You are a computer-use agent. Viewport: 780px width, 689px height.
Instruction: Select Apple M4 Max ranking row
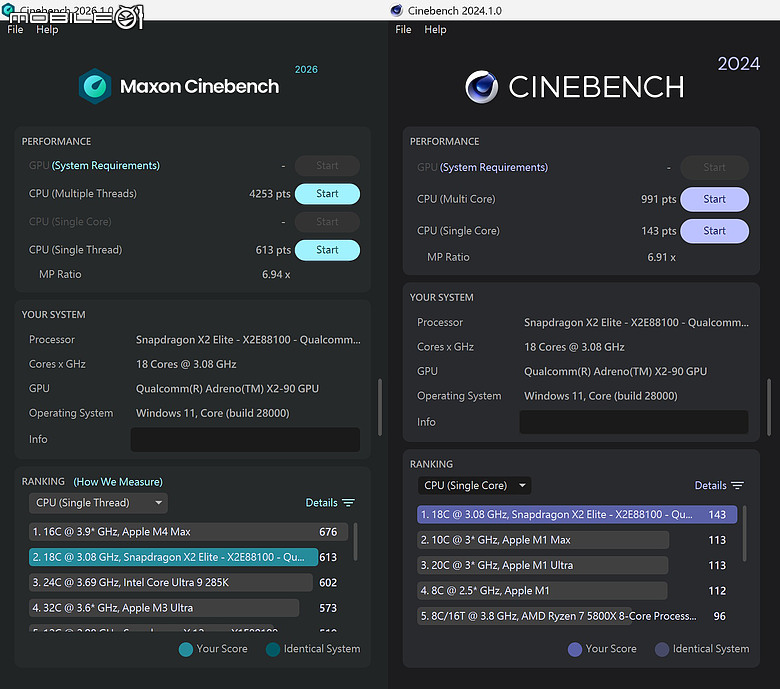(188, 532)
